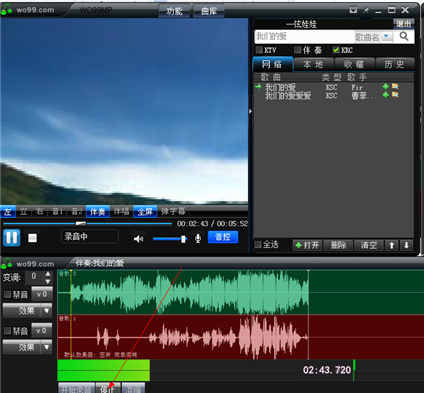Click the song search input field
424x393 pixels.
pos(304,36)
